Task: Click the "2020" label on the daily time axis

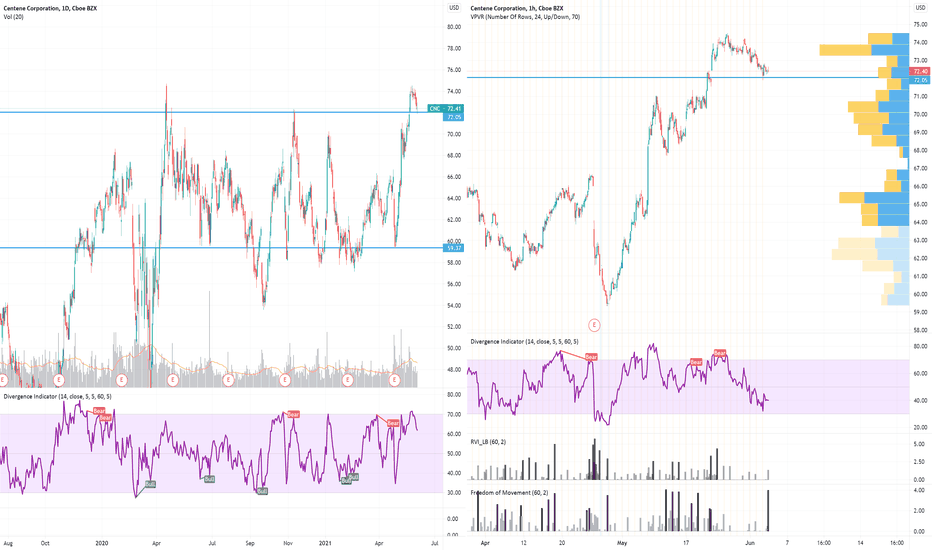Action: [x=102, y=543]
